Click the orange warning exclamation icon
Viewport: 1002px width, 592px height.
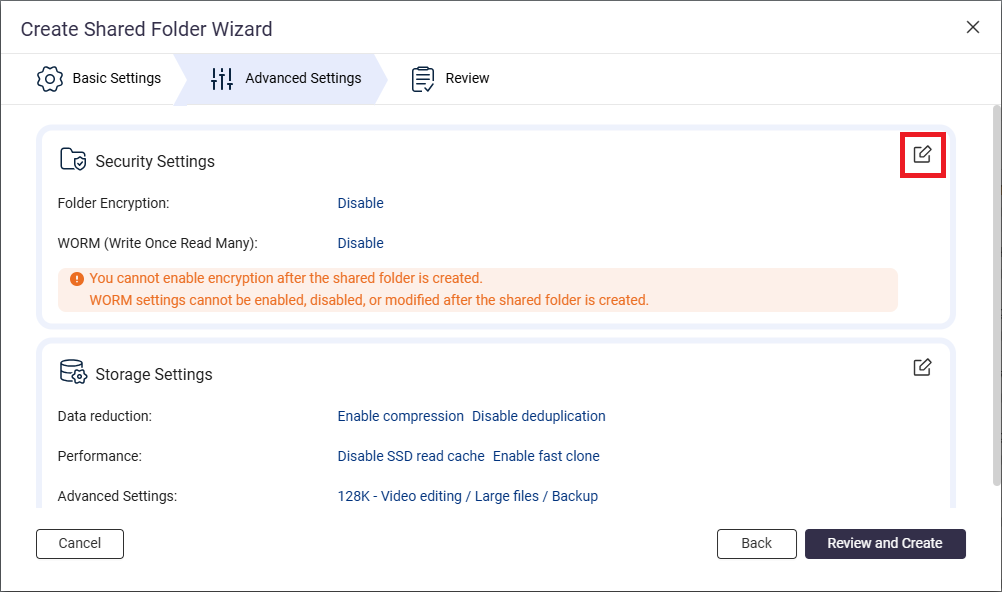click(x=77, y=279)
